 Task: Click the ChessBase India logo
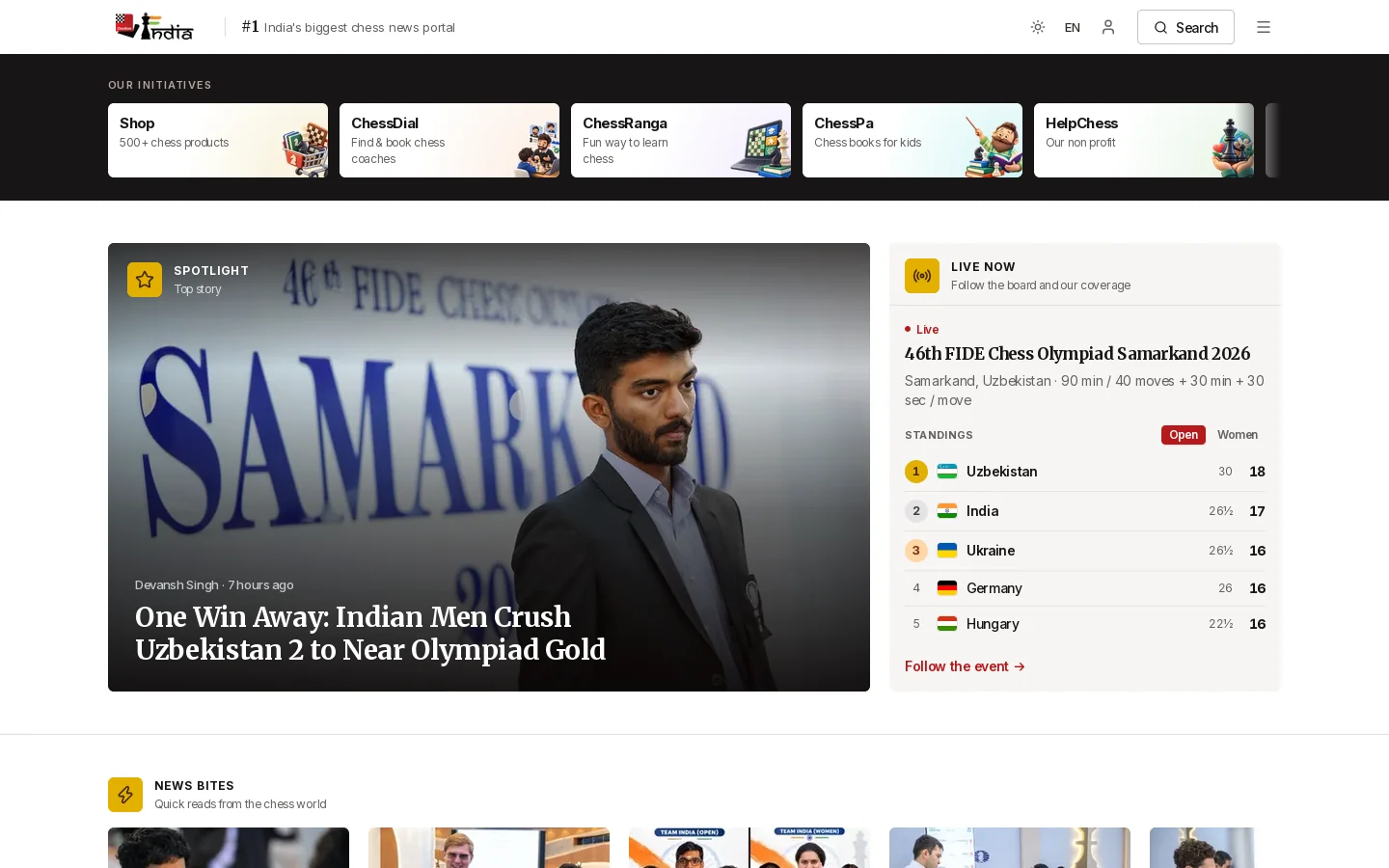pyautogui.click(x=154, y=27)
